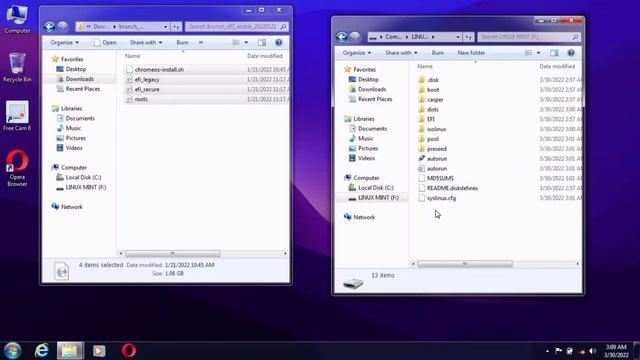Open Windows Media Player from taskbar

[99, 351]
